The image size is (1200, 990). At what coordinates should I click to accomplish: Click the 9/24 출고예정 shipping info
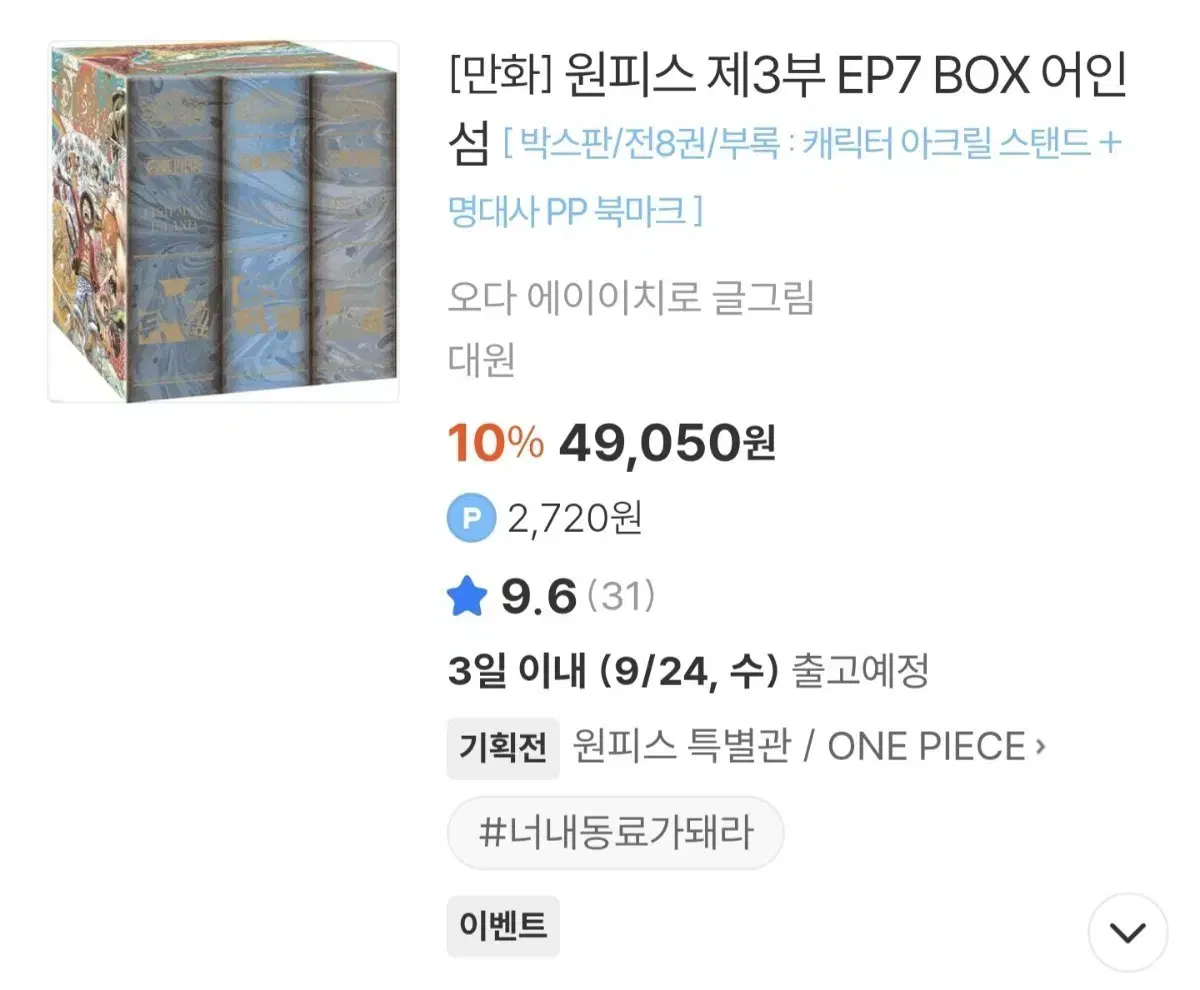tap(690, 672)
